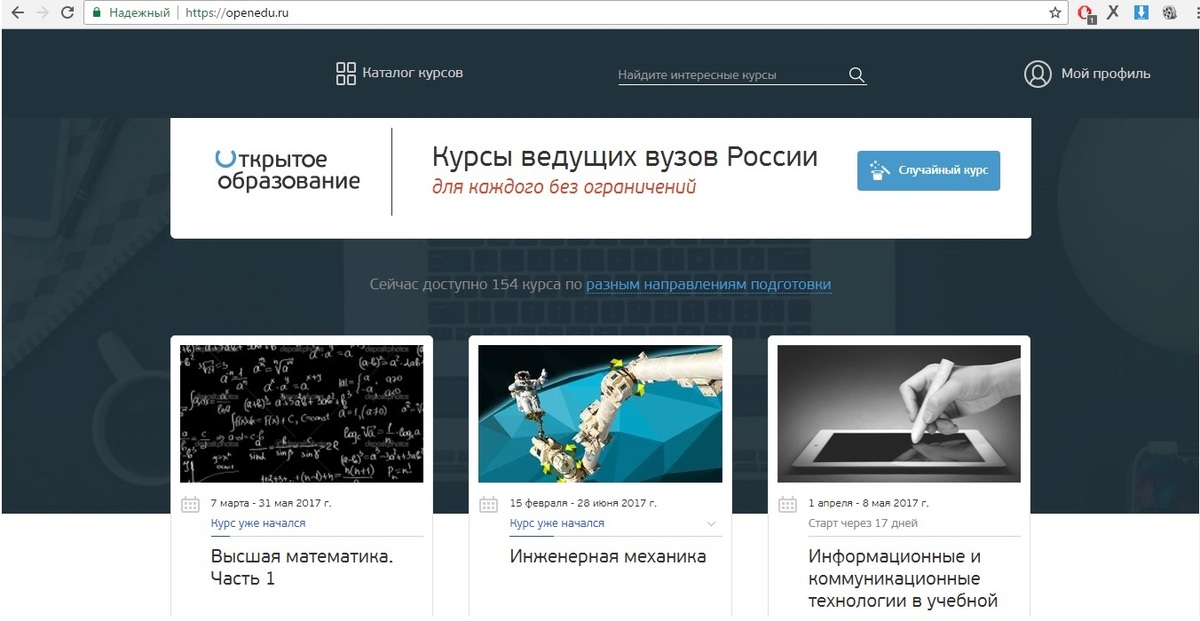Click the для каждого без ограничений tagline
The image size is (1200, 621).
point(564,187)
